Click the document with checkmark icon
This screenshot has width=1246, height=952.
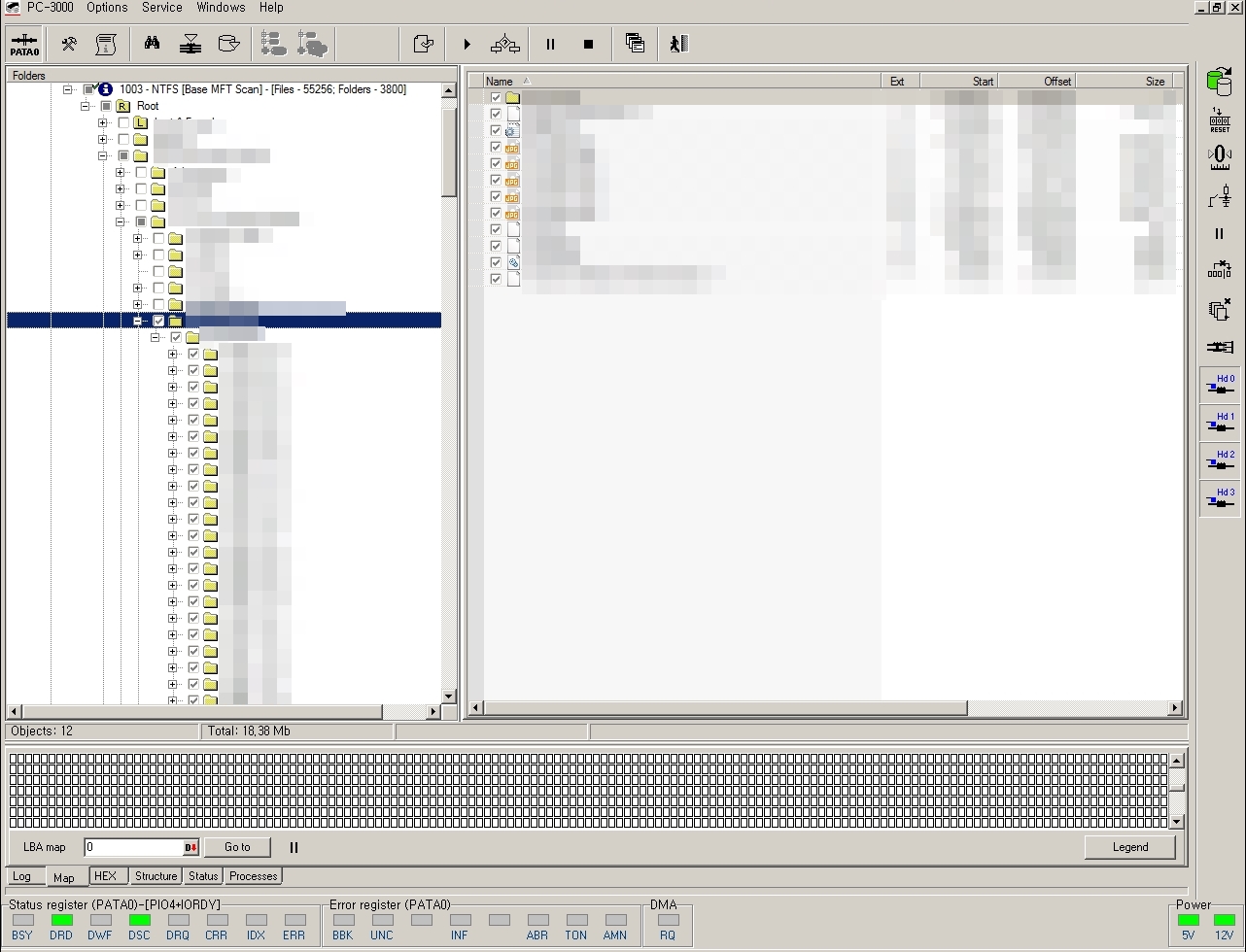[x=423, y=44]
